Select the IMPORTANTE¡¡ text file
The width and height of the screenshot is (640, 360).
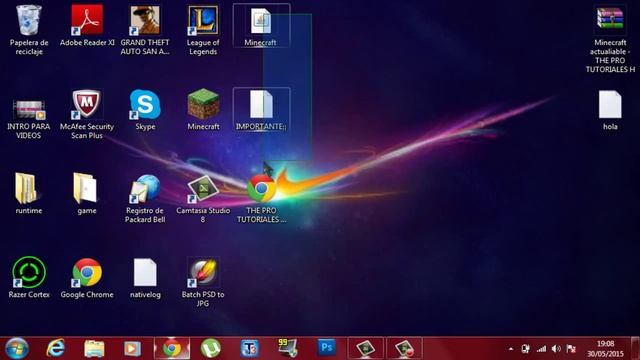pos(261,104)
